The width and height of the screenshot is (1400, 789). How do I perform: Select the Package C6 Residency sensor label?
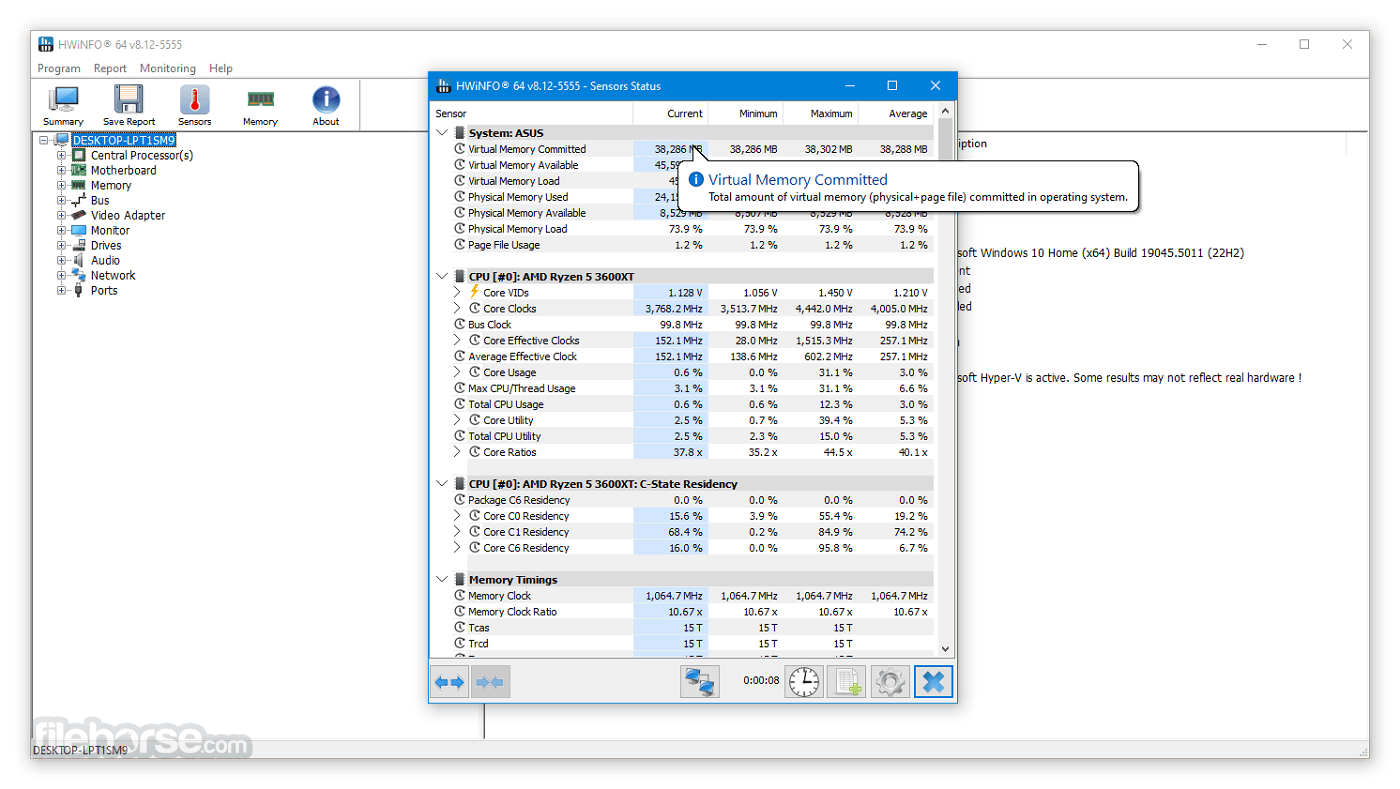click(519, 500)
